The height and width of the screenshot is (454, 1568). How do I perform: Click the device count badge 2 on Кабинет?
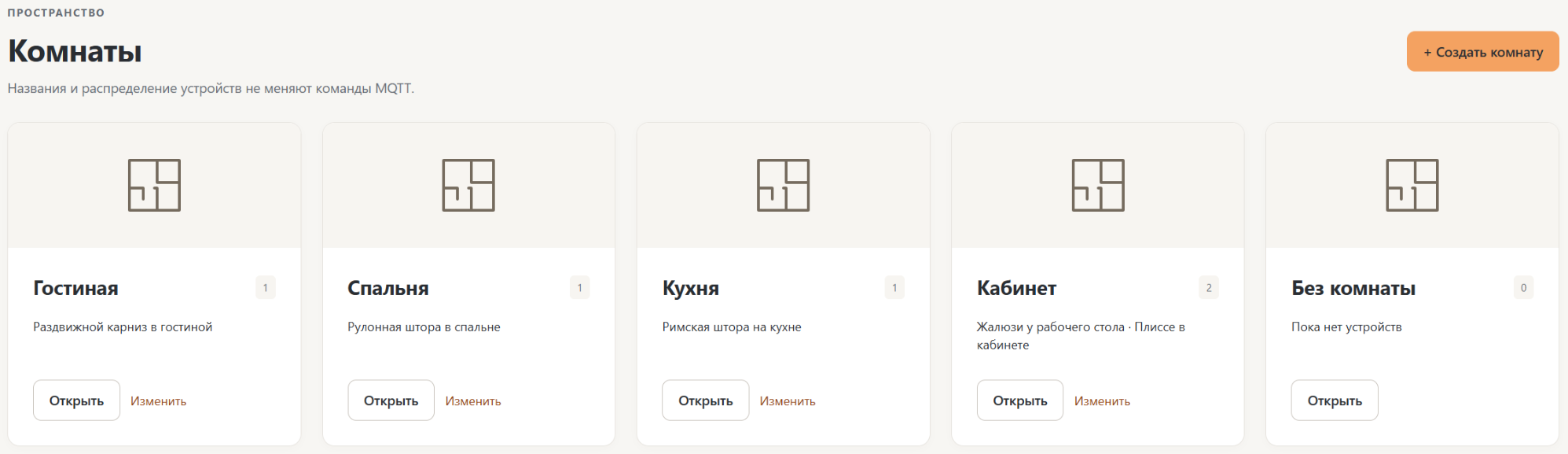coord(1209,288)
